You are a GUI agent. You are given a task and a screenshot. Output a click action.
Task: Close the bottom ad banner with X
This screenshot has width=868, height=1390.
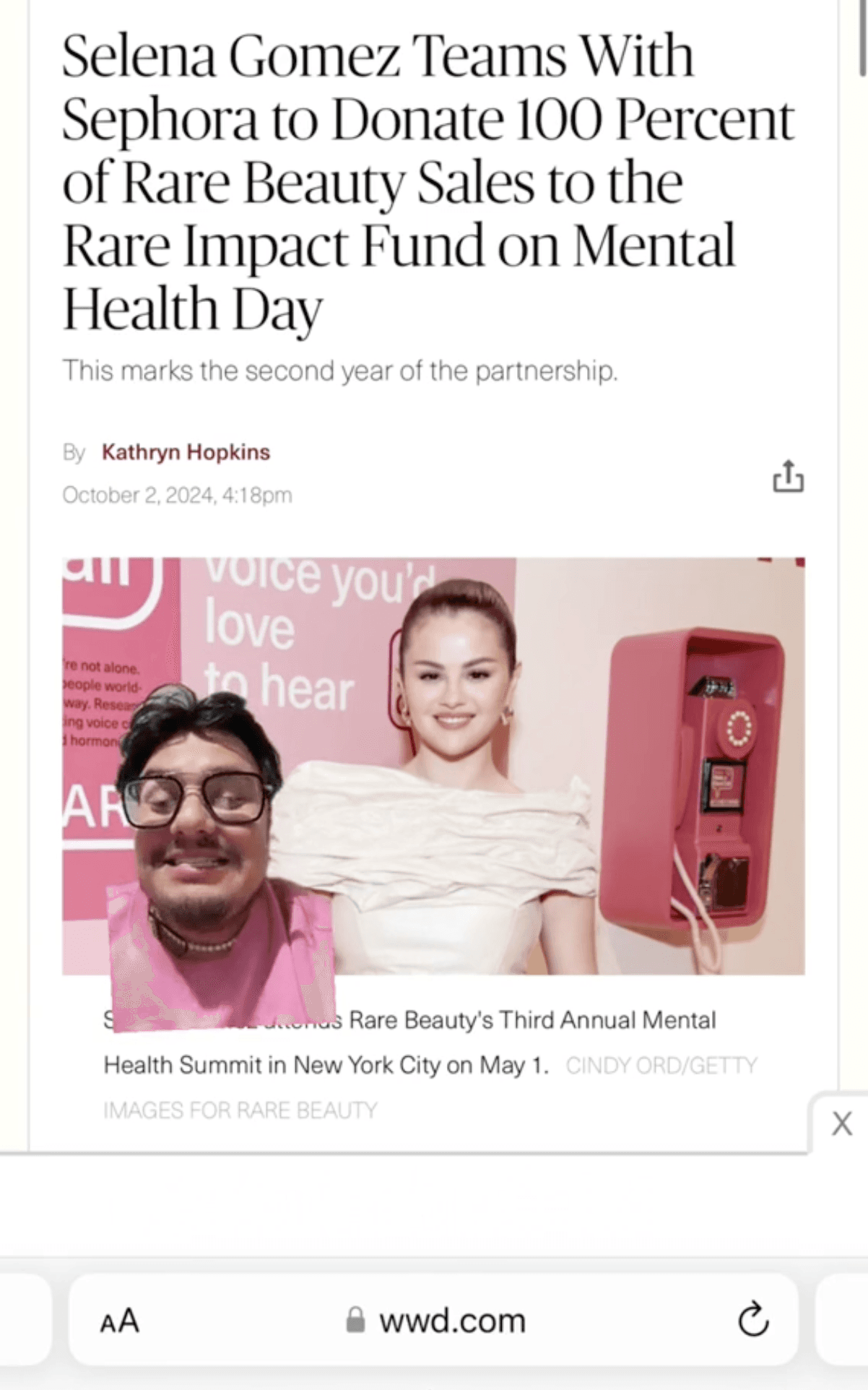[841, 1124]
